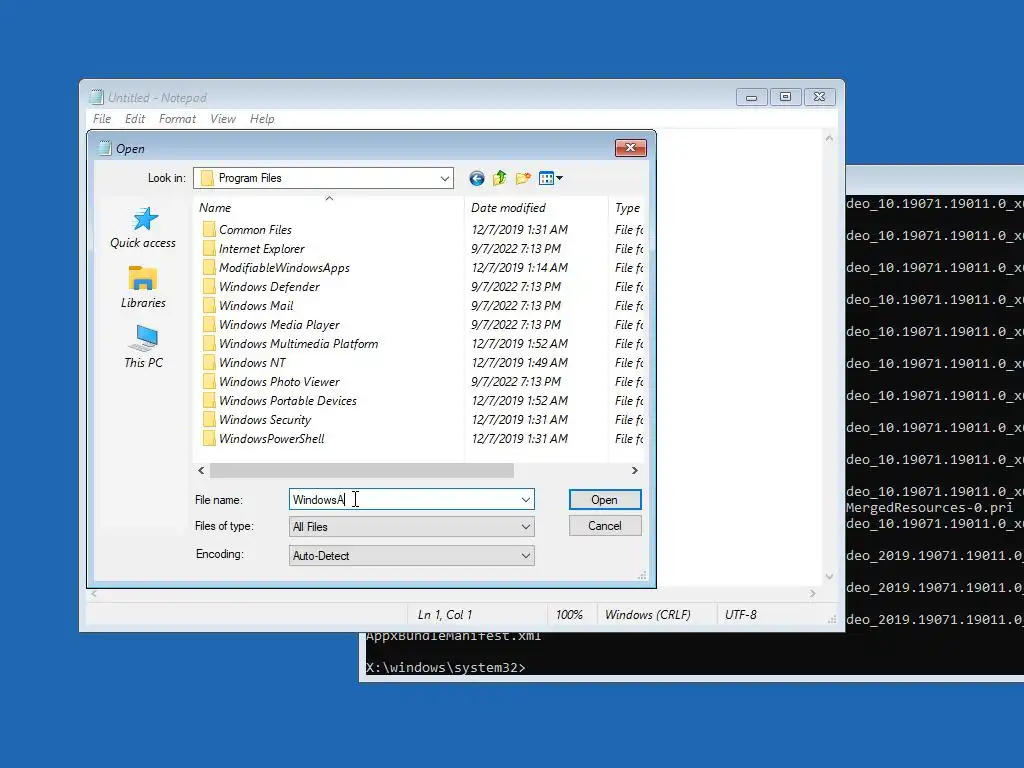The width and height of the screenshot is (1024, 768).
Task: Select Quick access in the places bar
Action: pos(143,228)
